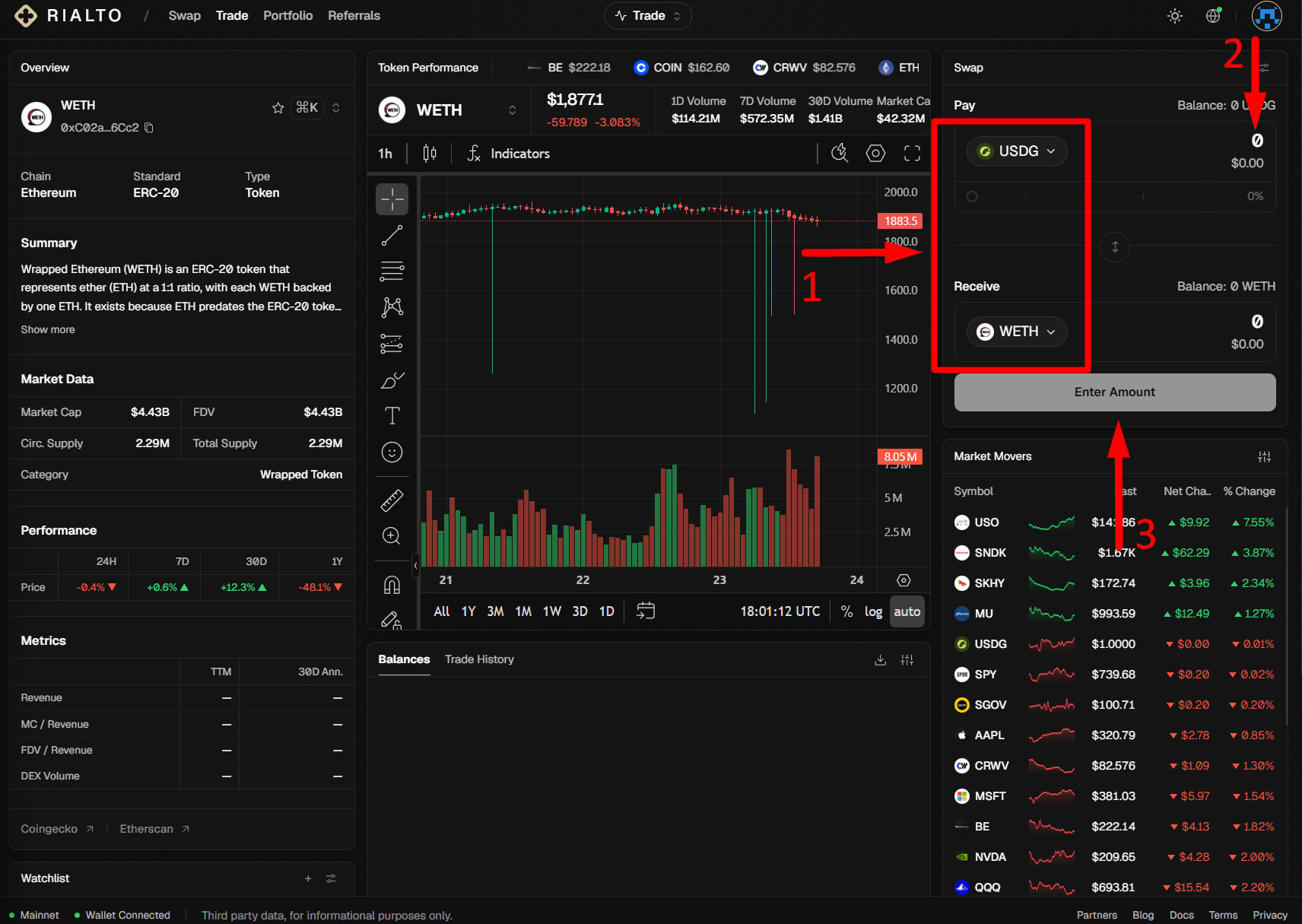Star WETH as favorite in Overview
Viewport: 1302px width, 924px height.
tap(278, 108)
